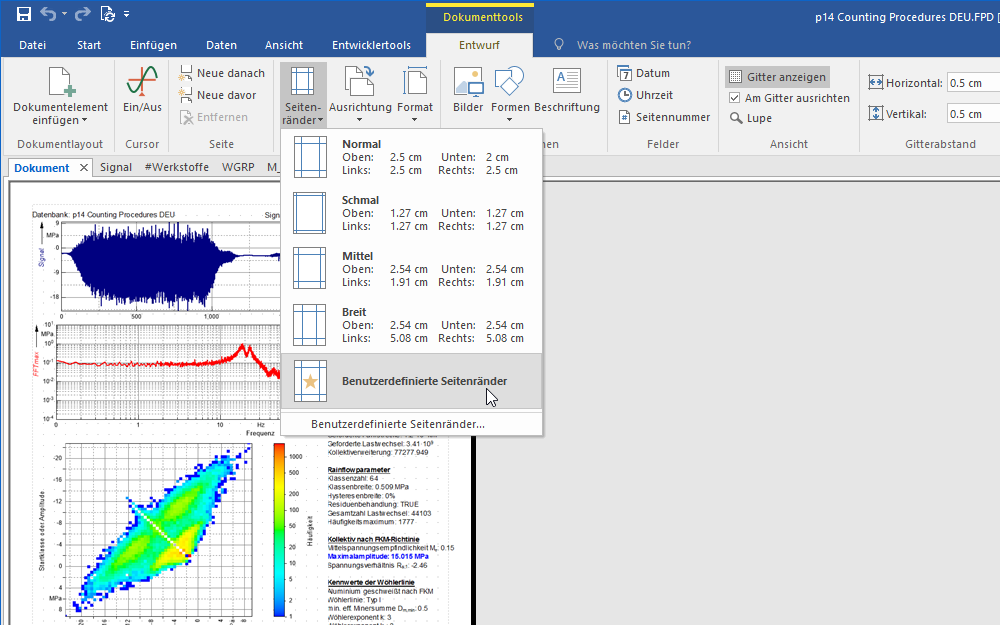
Task: Switch to the #Werkstoffe tab
Action: (x=177, y=167)
